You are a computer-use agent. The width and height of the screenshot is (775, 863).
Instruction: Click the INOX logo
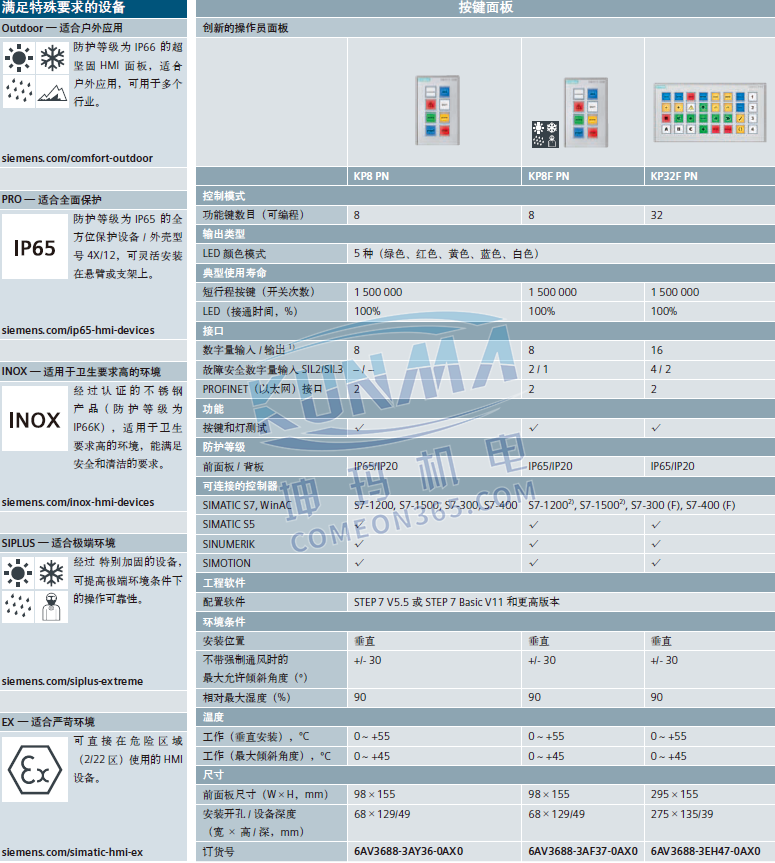[x=35, y=419]
